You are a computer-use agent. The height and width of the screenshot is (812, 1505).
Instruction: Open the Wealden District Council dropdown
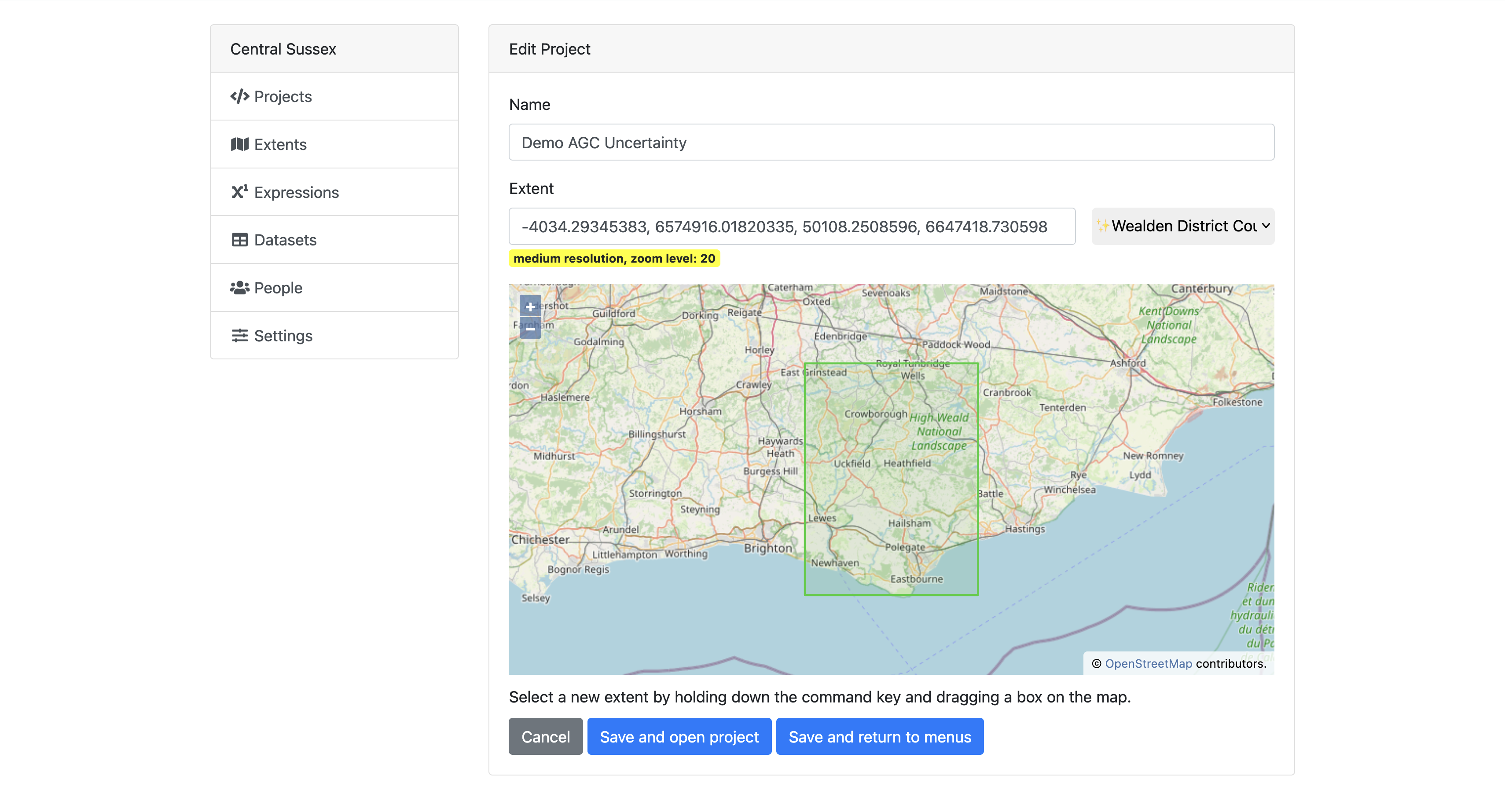point(1182,227)
